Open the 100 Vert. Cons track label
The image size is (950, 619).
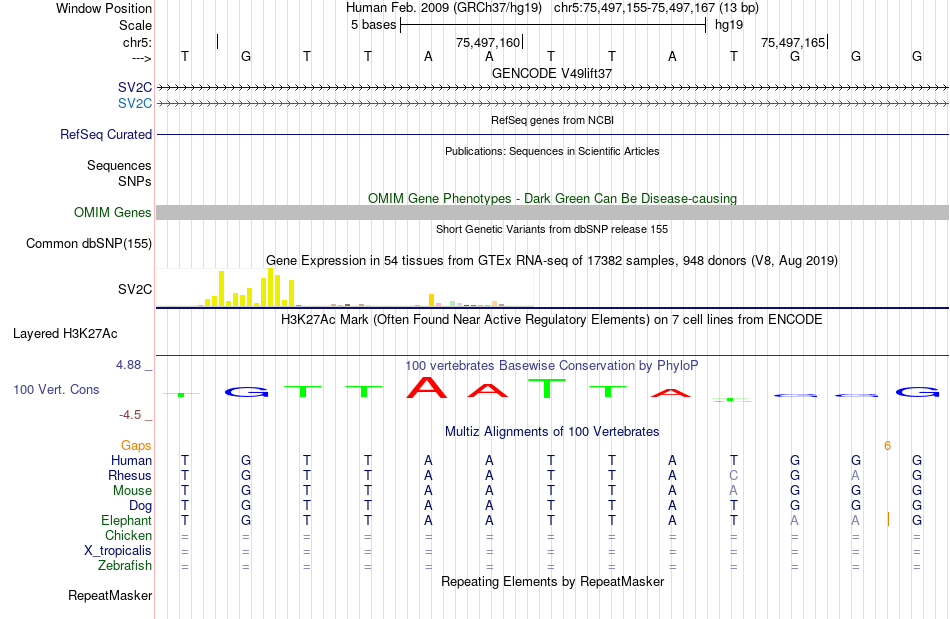click(x=56, y=389)
